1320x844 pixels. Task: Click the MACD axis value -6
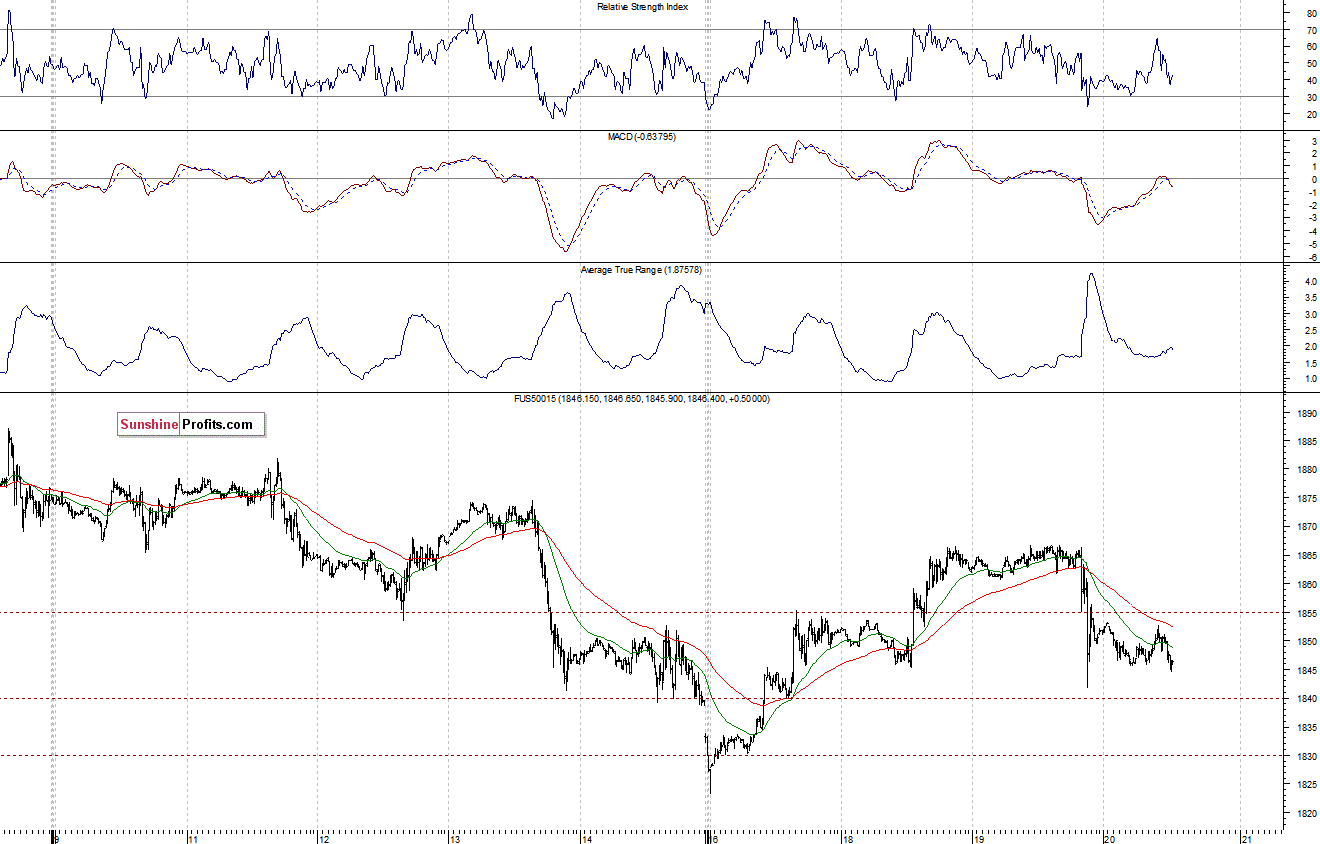tap(1311, 257)
